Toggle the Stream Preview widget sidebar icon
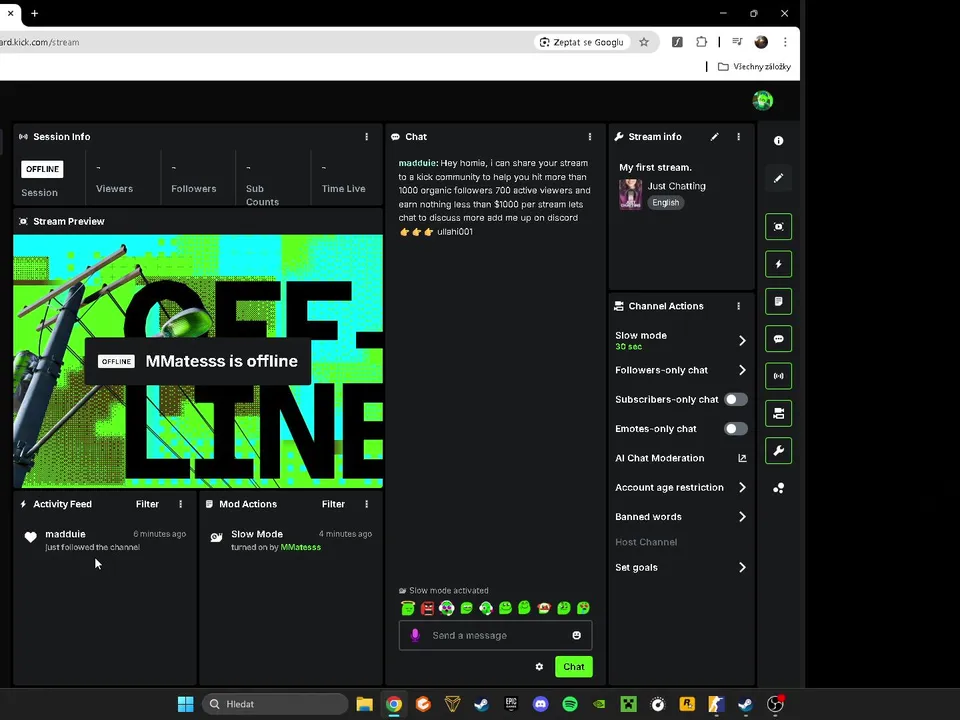The width and height of the screenshot is (960, 720). coord(778,227)
